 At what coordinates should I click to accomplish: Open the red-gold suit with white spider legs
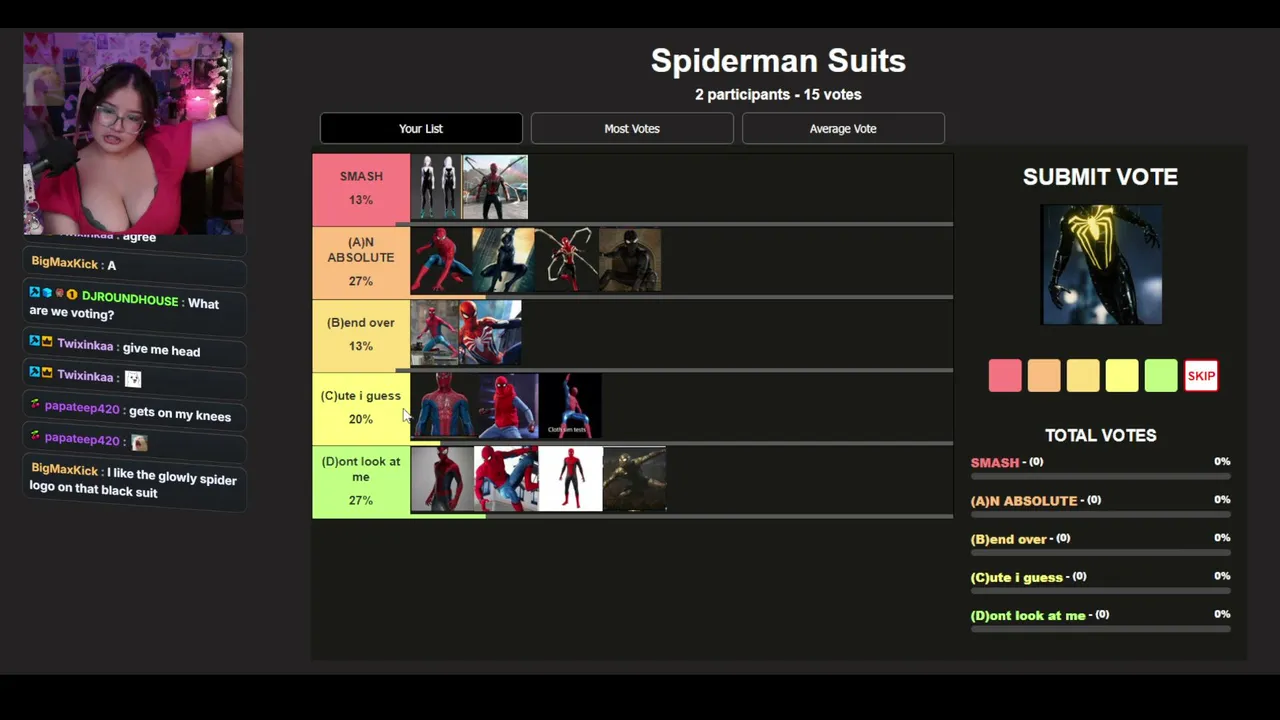click(566, 260)
